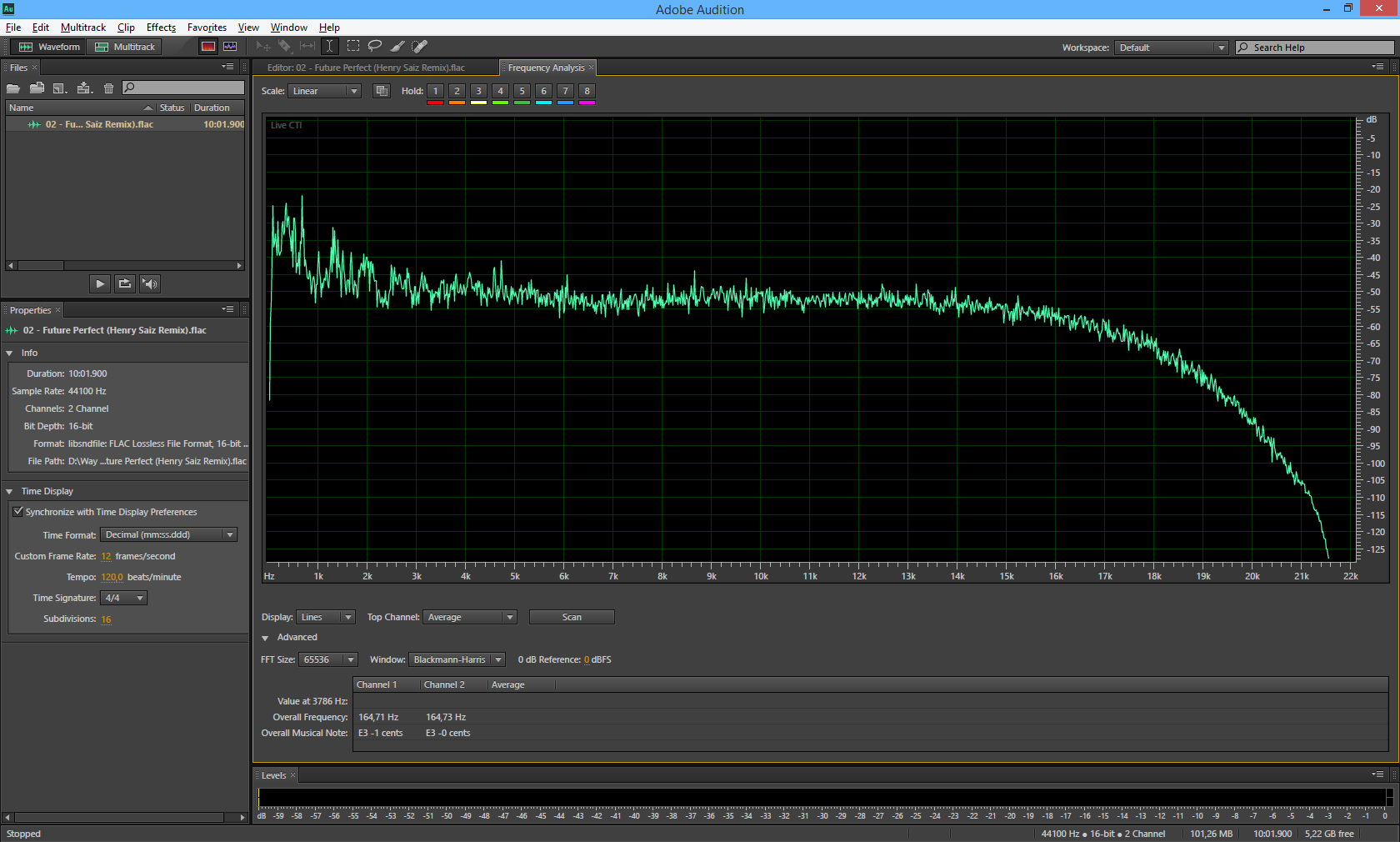The height and width of the screenshot is (842, 1400).
Task: Toggle Hold button 3
Action: pos(478,92)
